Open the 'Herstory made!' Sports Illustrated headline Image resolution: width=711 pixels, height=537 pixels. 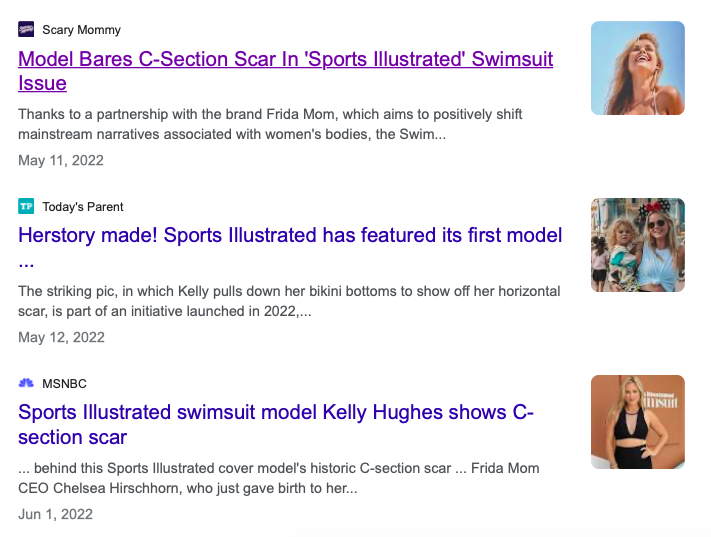(x=290, y=236)
